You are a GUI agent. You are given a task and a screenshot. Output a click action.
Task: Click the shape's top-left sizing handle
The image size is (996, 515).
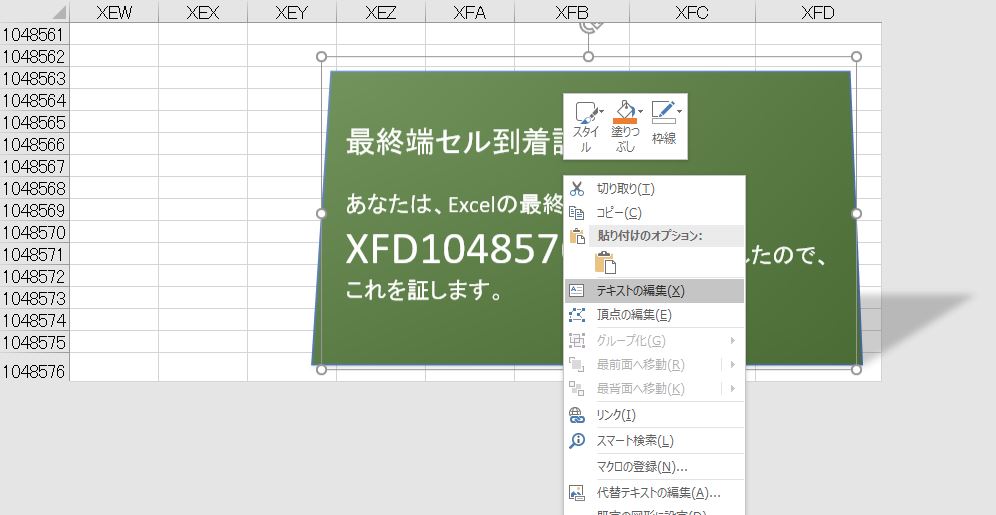point(321,57)
